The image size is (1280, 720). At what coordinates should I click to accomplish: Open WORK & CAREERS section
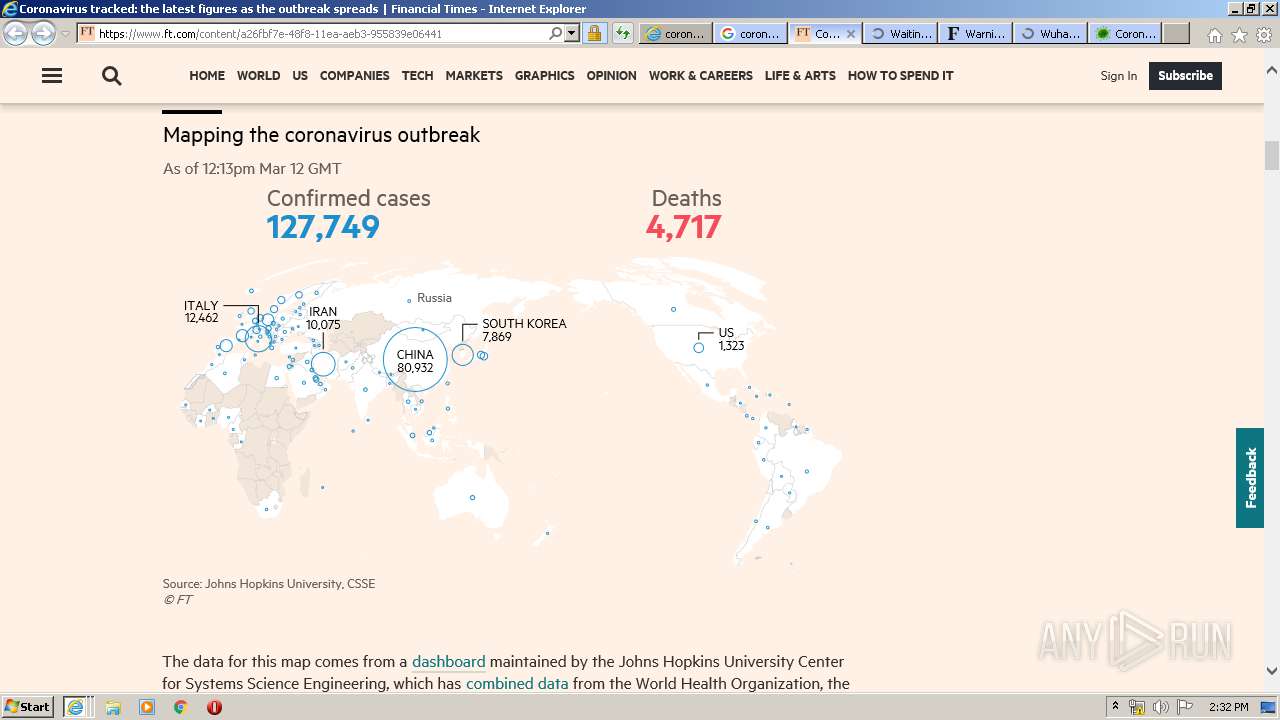(700, 76)
